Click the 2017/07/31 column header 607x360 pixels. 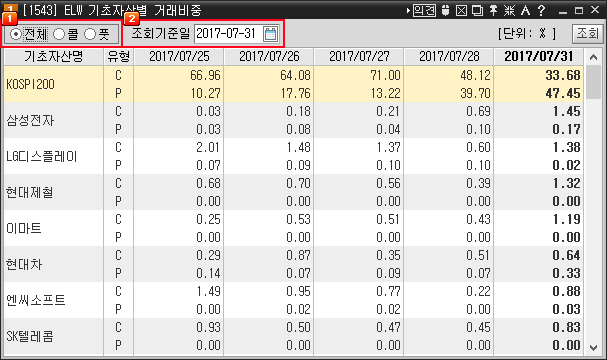pyautogui.click(x=538, y=57)
